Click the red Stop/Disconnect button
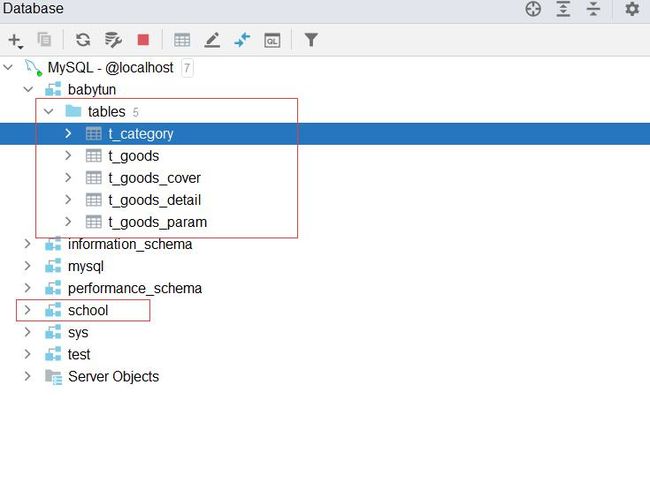The height and width of the screenshot is (498, 650). tap(143, 40)
